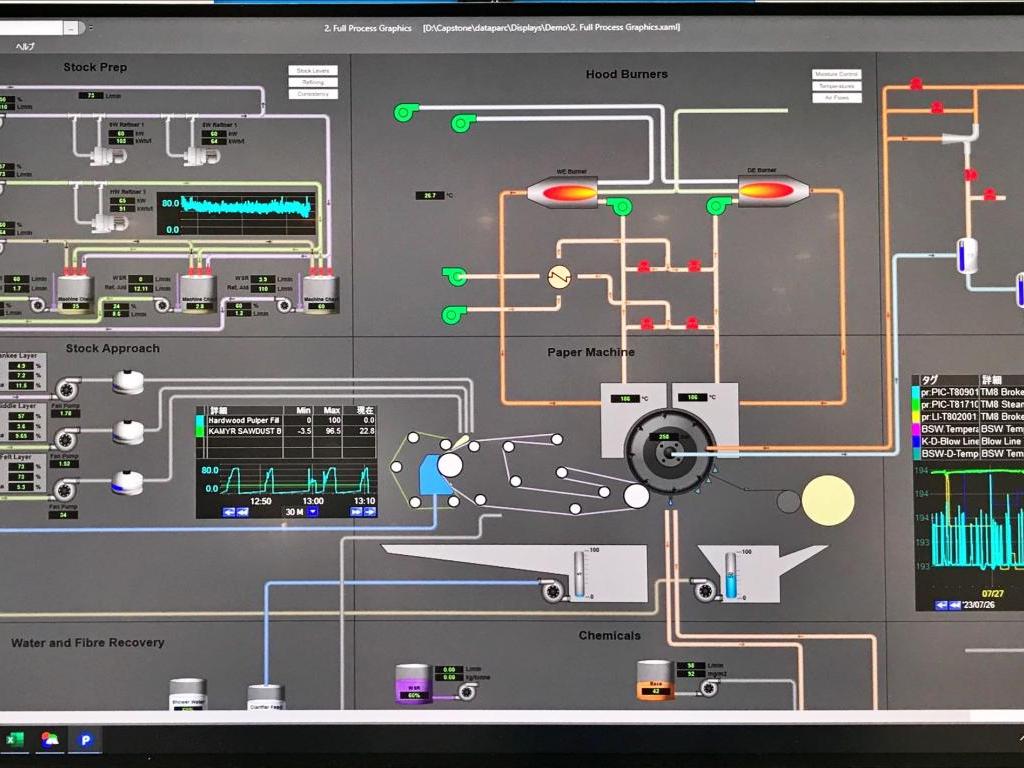This screenshot has height=768, width=1024.
Task: Open the 30 M time span dropdown
Action: 312,512
